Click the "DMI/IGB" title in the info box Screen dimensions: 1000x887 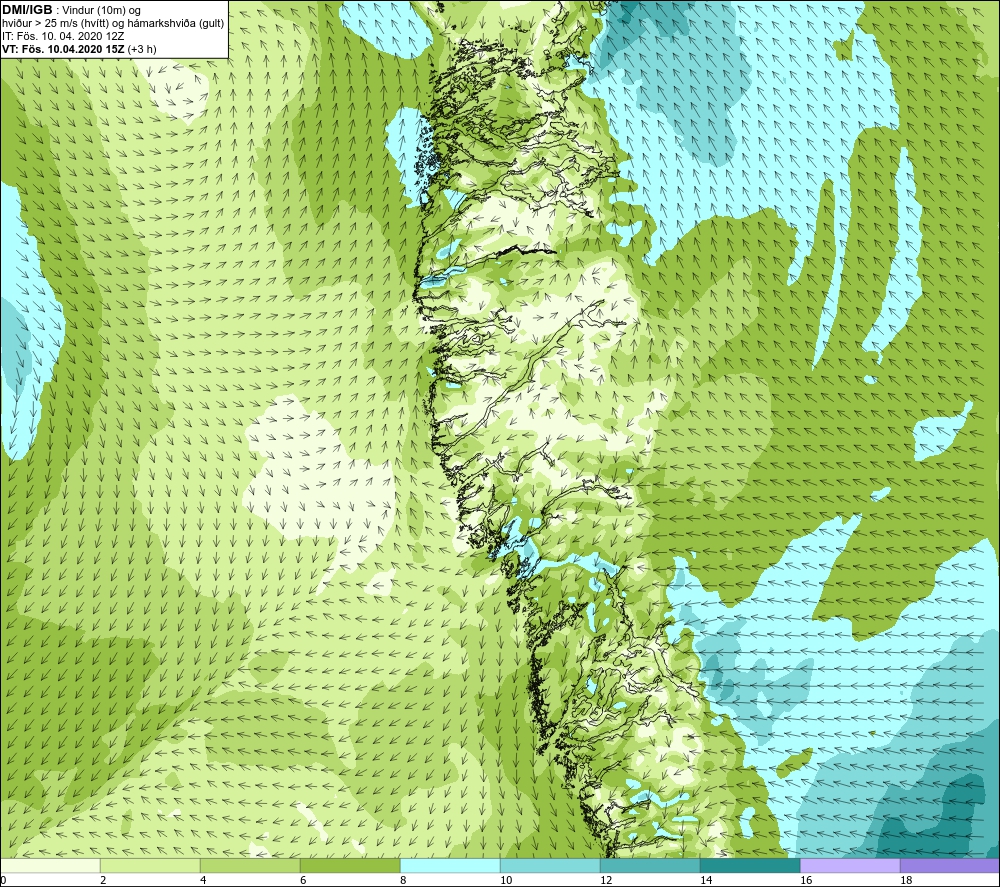27,10
